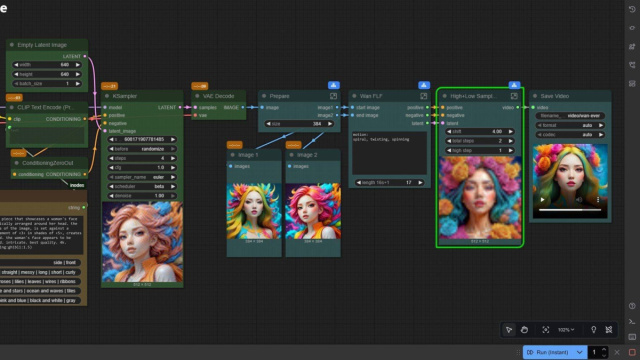The image size is (640, 360).
Task: Click the lightbulb icon in canvas toolbar
Action: point(593,330)
